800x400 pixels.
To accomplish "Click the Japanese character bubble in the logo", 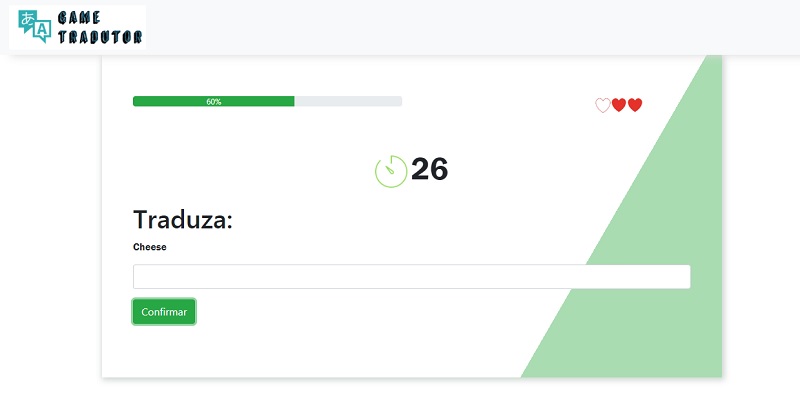I will (27, 19).
